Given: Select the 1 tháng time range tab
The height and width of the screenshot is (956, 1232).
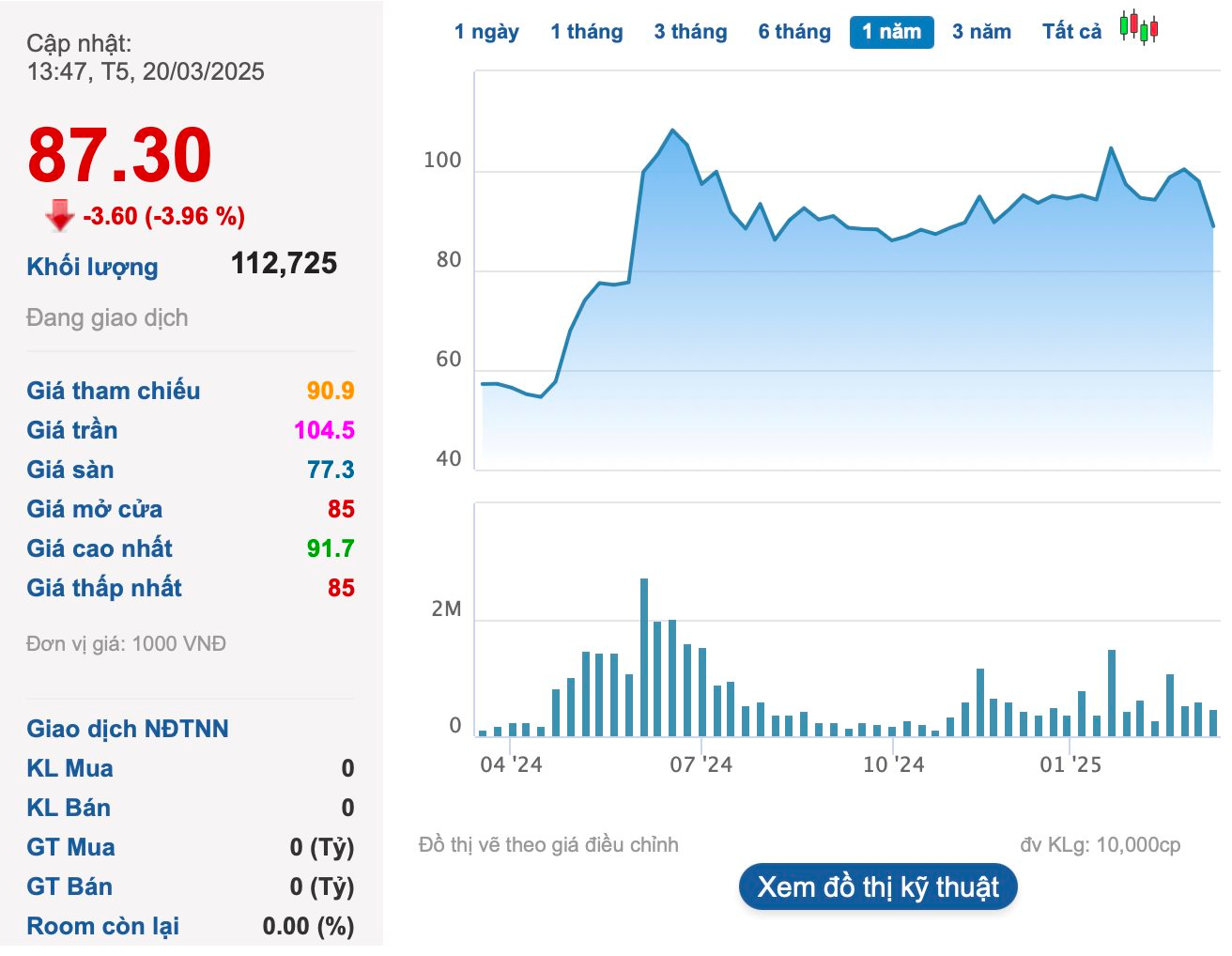Looking at the screenshot, I should click(x=587, y=32).
